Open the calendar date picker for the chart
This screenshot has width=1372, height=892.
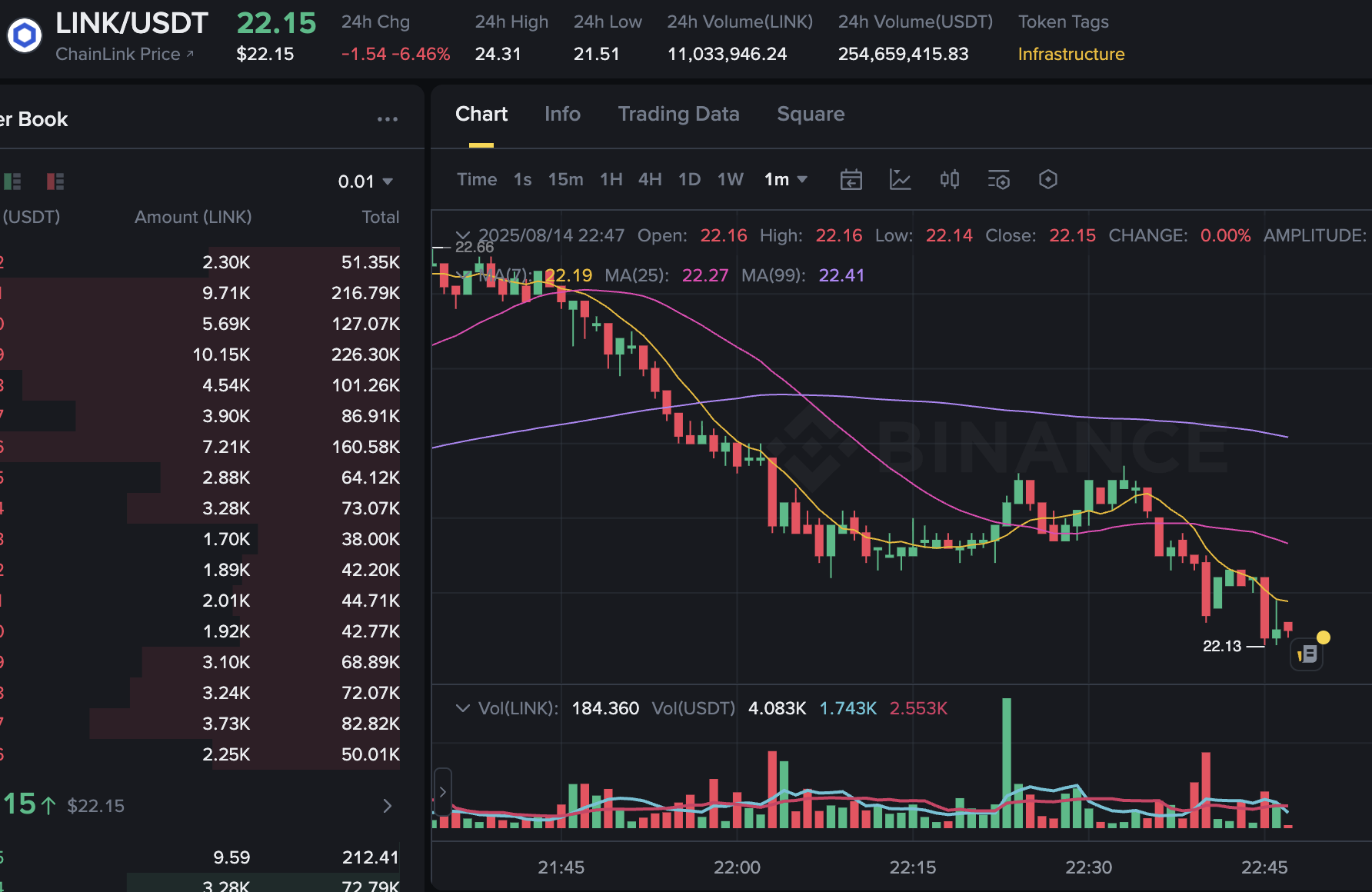(851, 180)
